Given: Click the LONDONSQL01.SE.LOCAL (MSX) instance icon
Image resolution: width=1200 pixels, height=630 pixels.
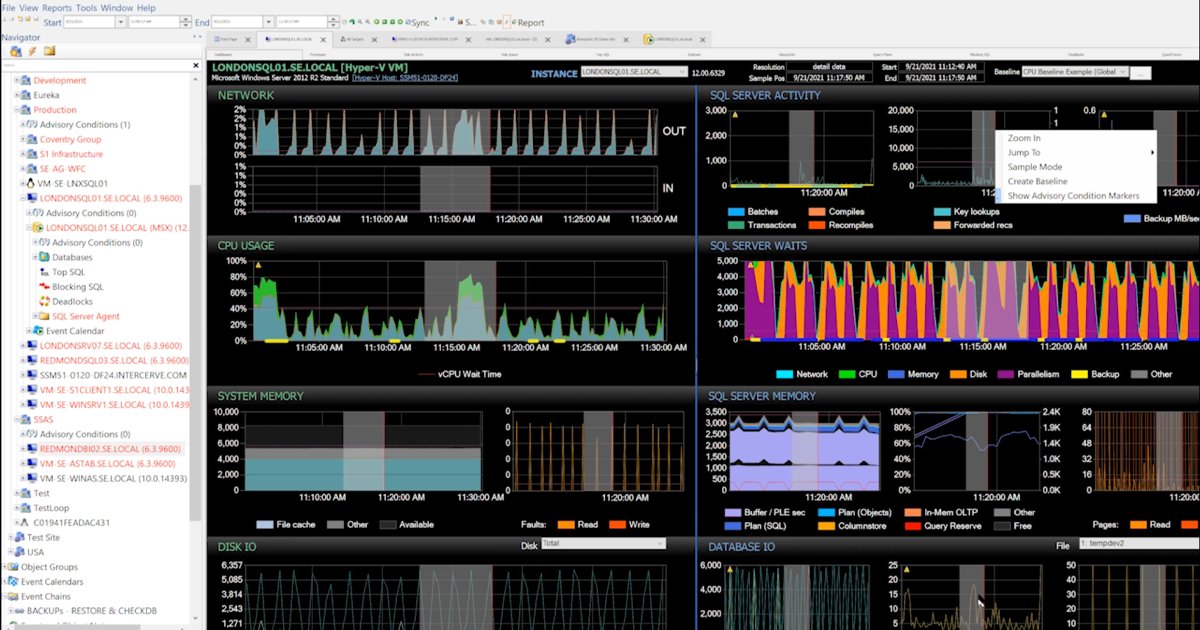Looking at the screenshot, I should [38, 228].
